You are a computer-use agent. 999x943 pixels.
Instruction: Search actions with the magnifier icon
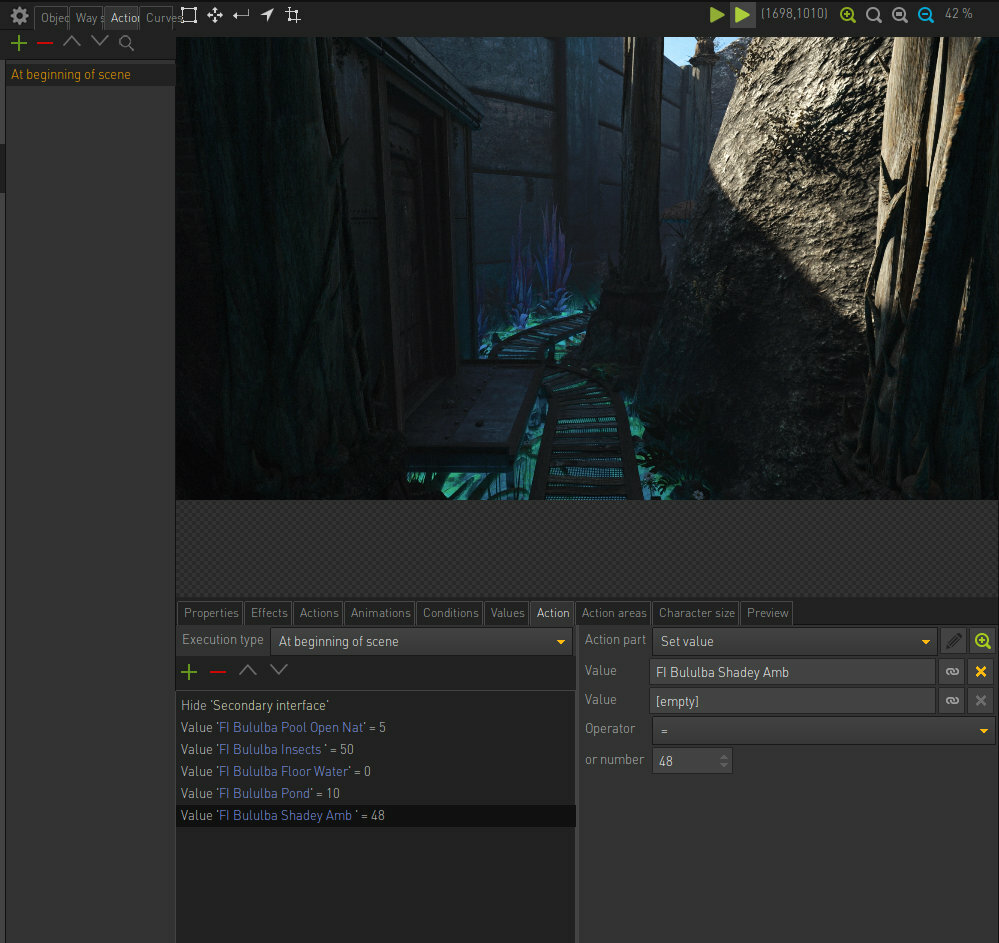126,43
